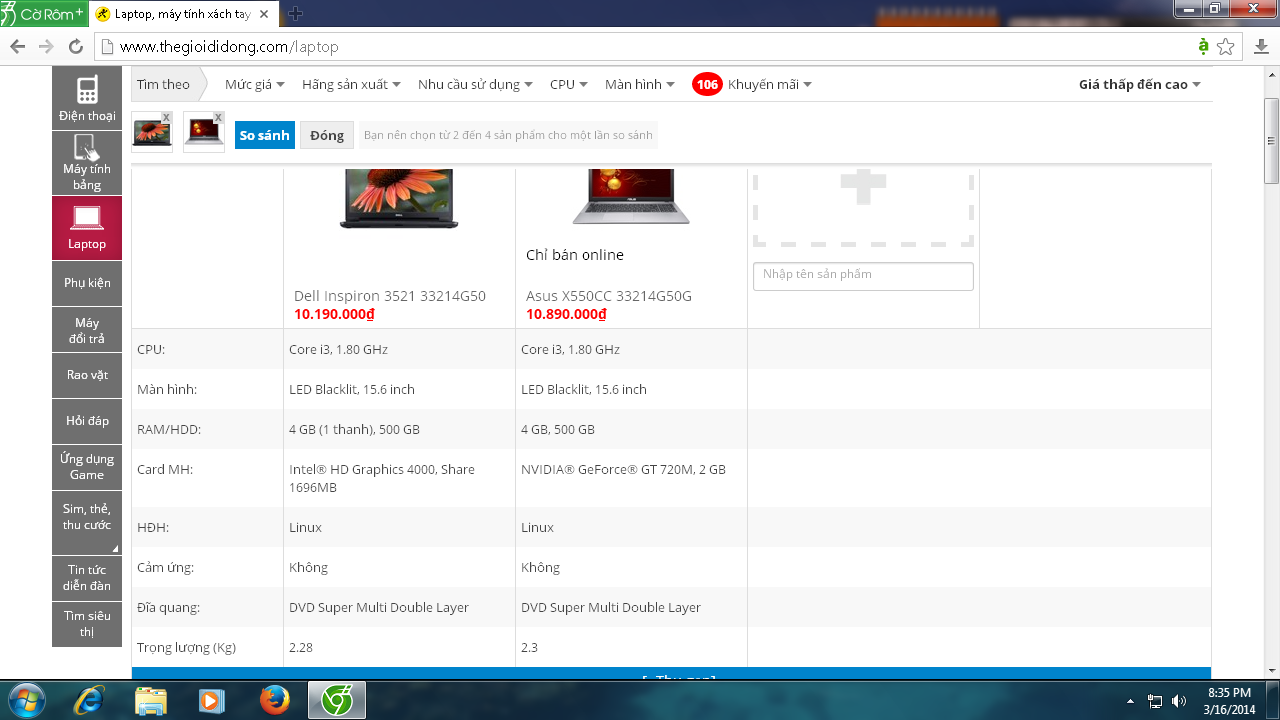Open Dell Inspiron 3521 33214G50 product link

pyautogui.click(x=390, y=296)
